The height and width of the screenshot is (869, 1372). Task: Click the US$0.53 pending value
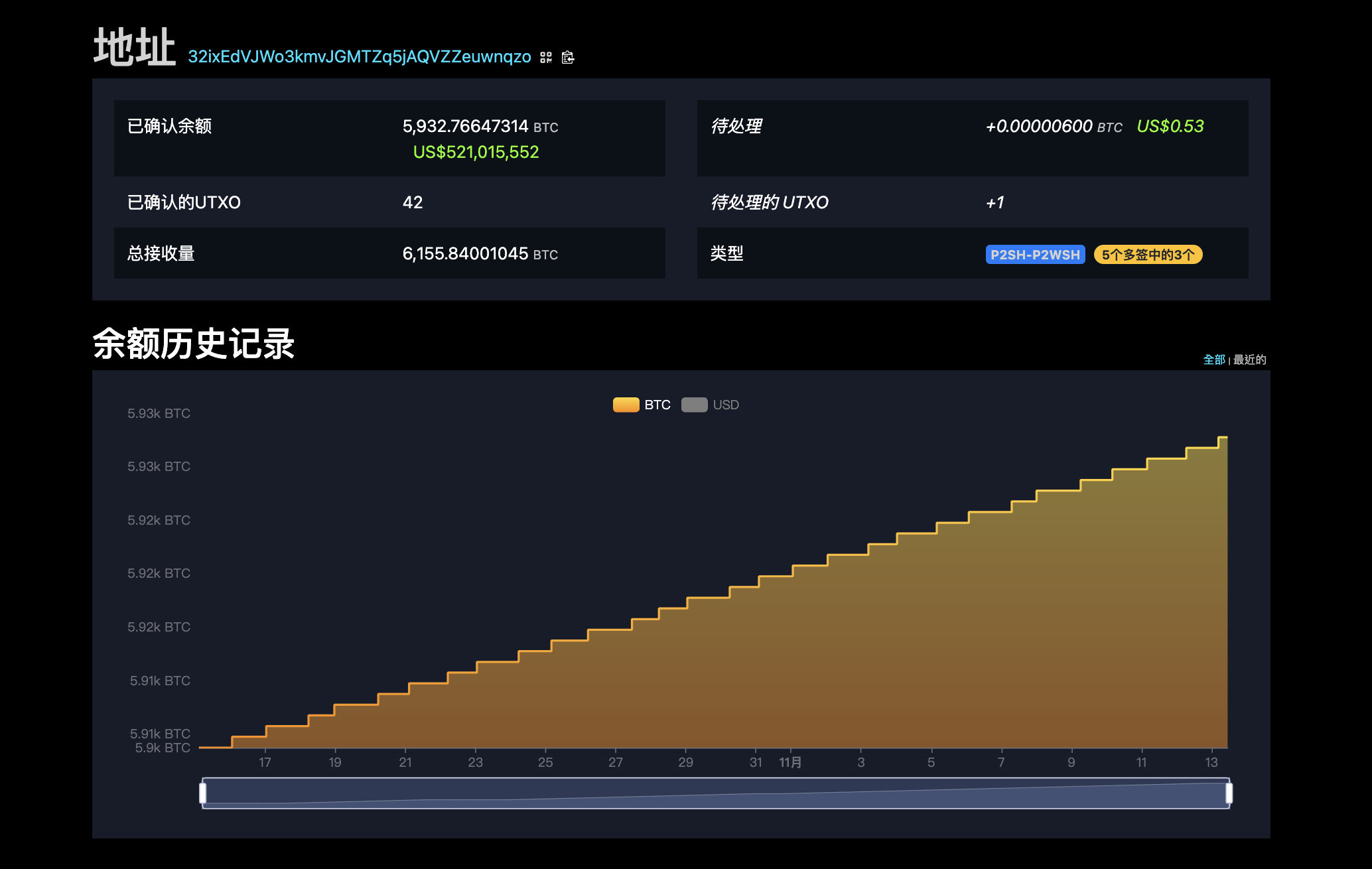pyautogui.click(x=1170, y=126)
